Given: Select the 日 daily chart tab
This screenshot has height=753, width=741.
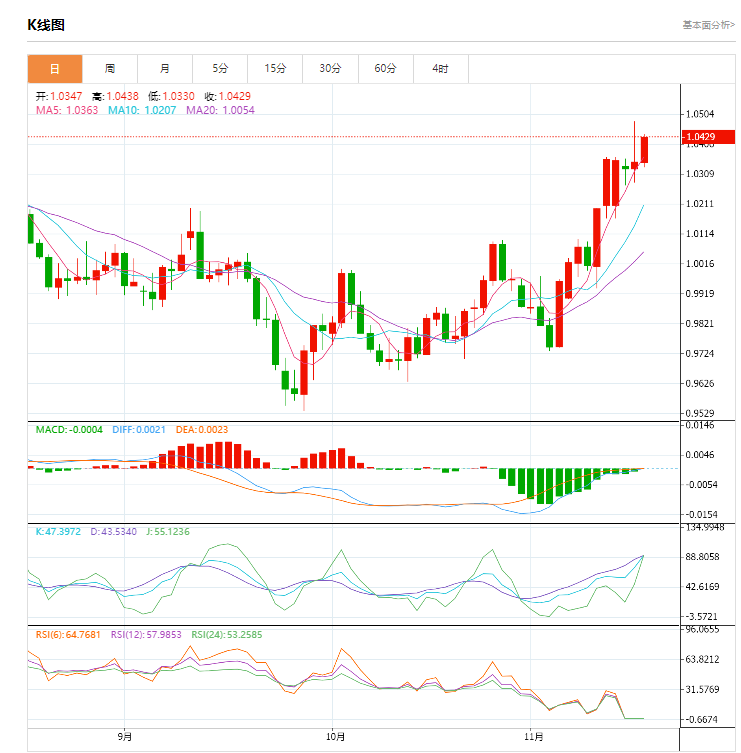Looking at the screenshot, I should click(55, 69).
